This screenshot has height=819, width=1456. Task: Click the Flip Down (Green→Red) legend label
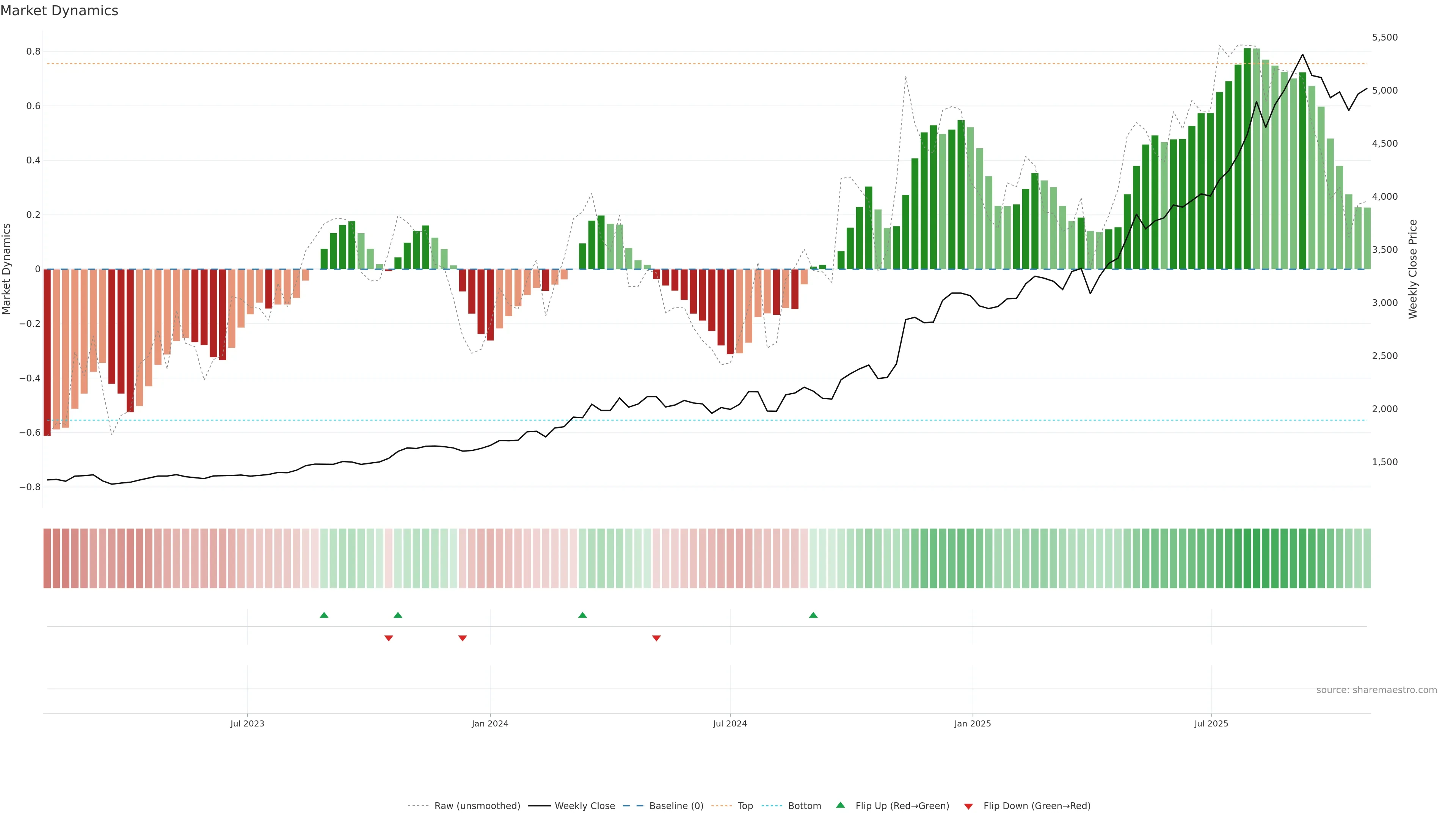pyautogui.click(x=1037, y=806)
